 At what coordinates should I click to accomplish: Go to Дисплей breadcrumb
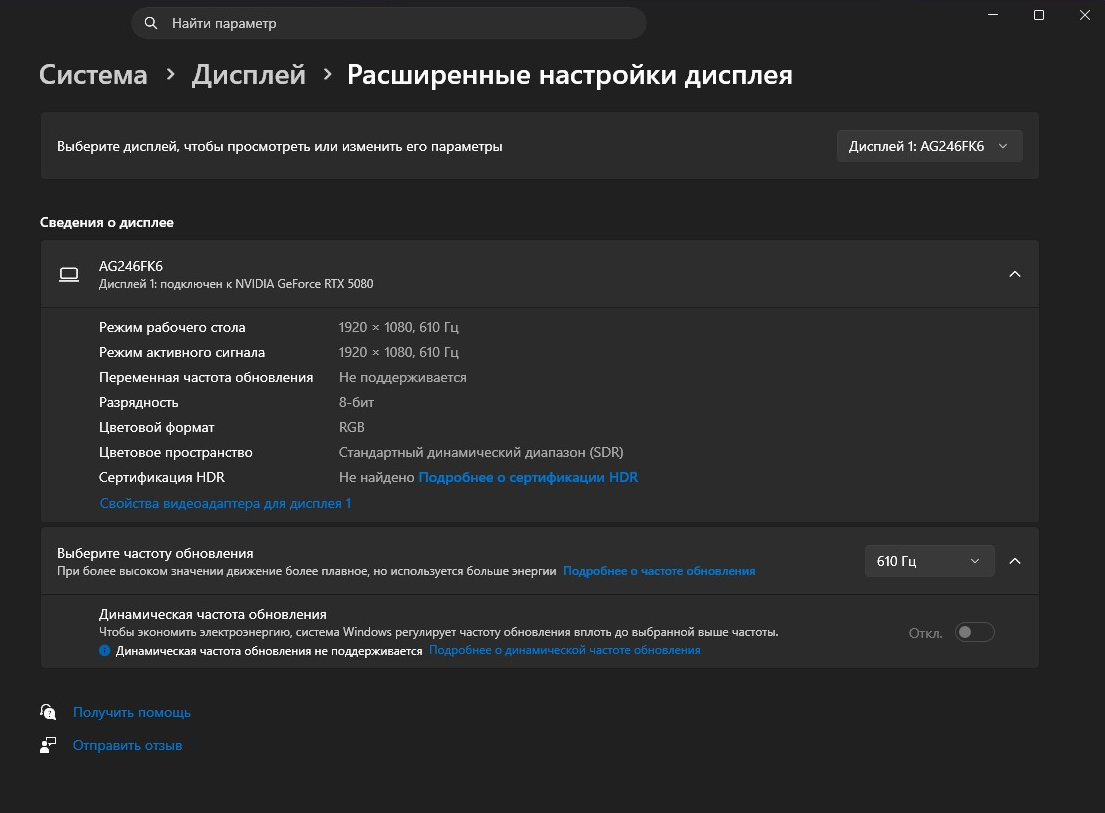click(x=249, y=75)
